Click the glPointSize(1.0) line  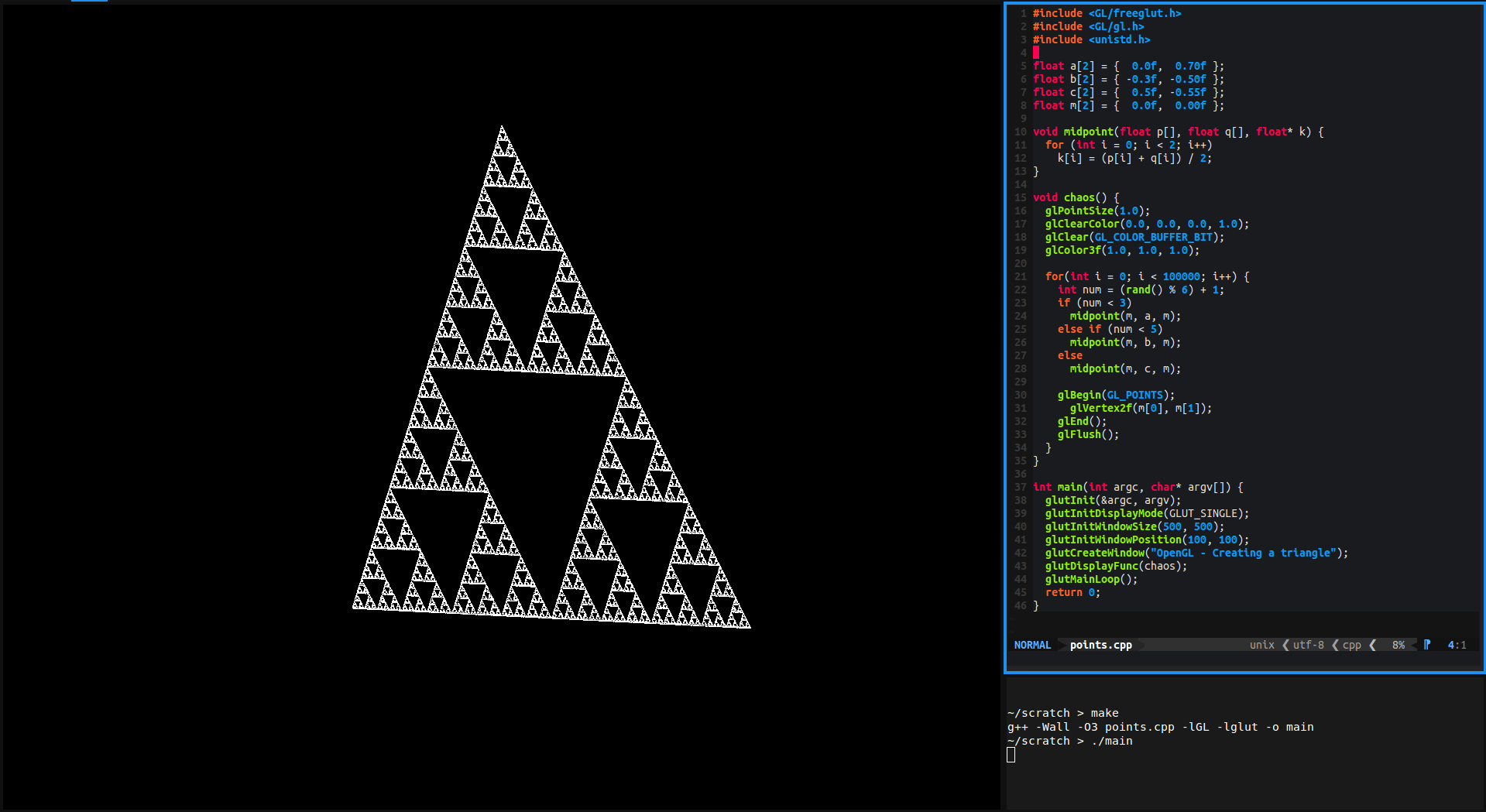[1097, 211]
